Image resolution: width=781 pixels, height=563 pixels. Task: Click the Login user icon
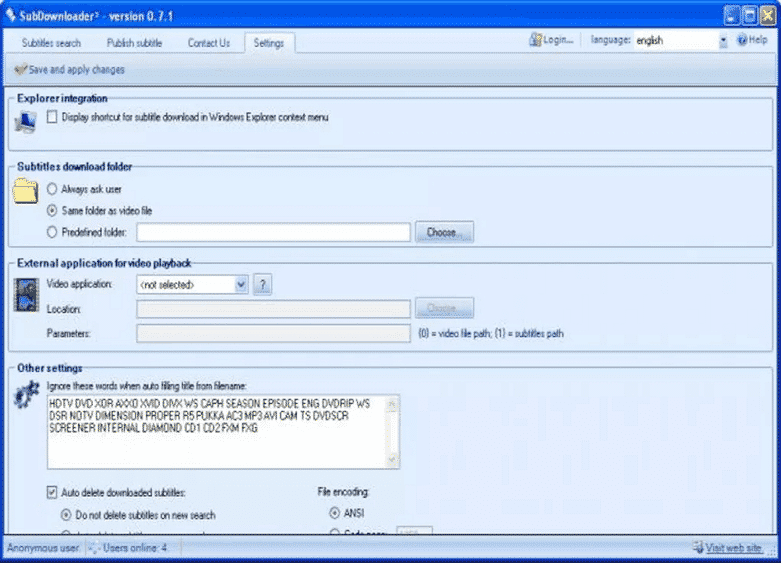coord(536,41)
